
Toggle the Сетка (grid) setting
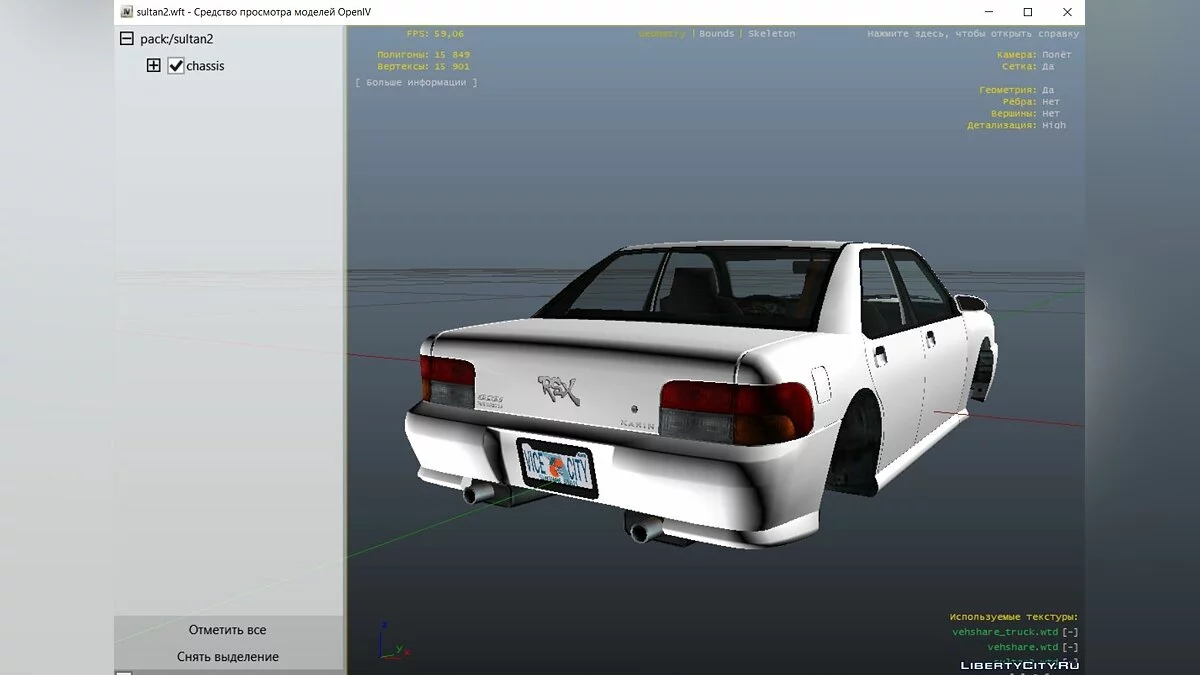1048,66
